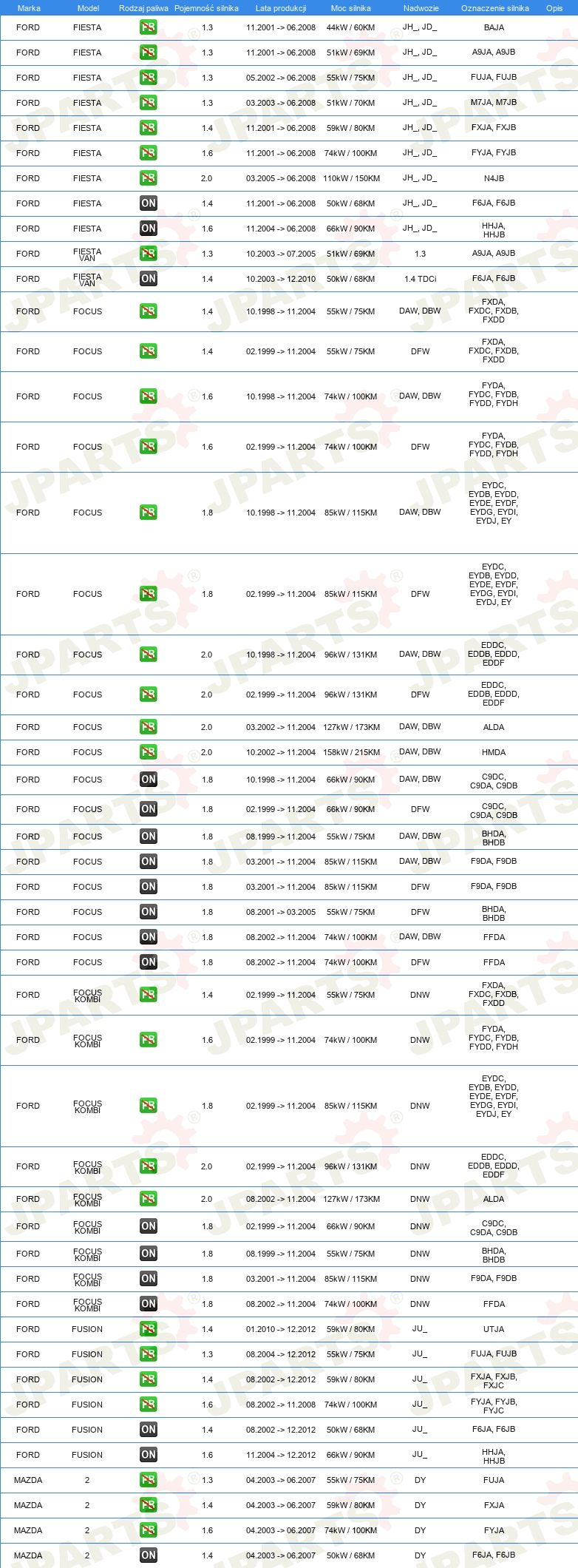Click diesel ON icon in FOCUS KOMBI C9DC row

[148, 1226]
